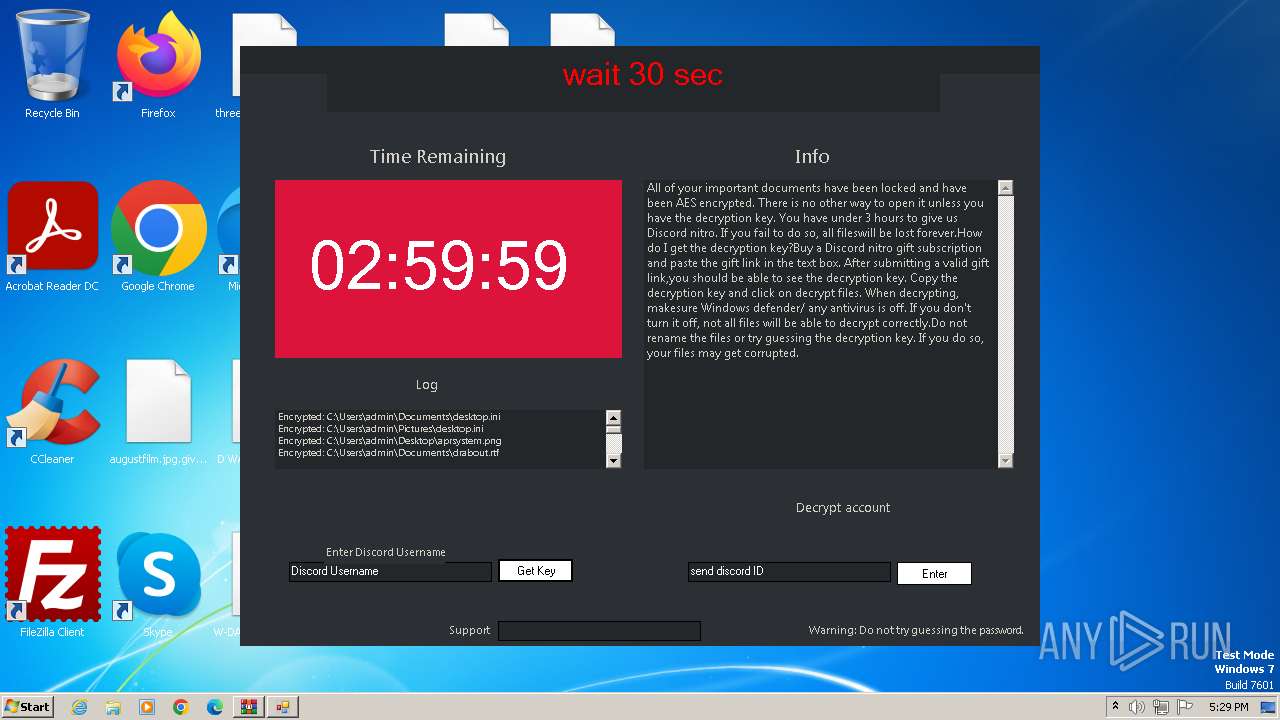Select log entry for Documents\desktop.ini
The image size is (1280, 720).
389,417
